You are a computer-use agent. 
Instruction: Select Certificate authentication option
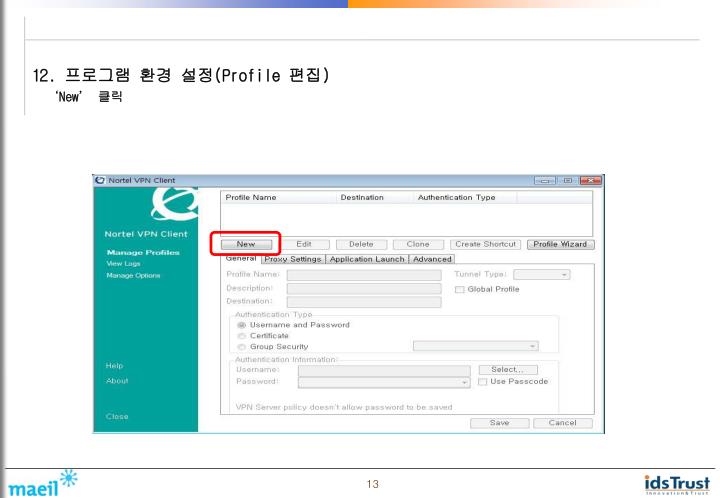242,336
